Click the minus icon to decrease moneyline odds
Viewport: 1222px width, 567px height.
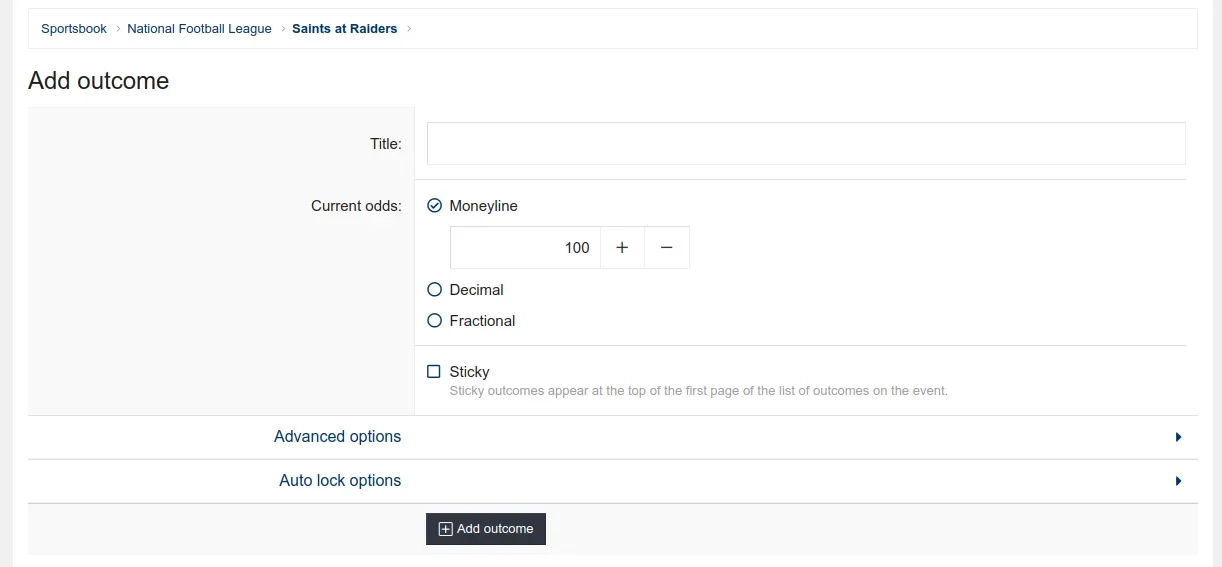[x=667, y=248]
